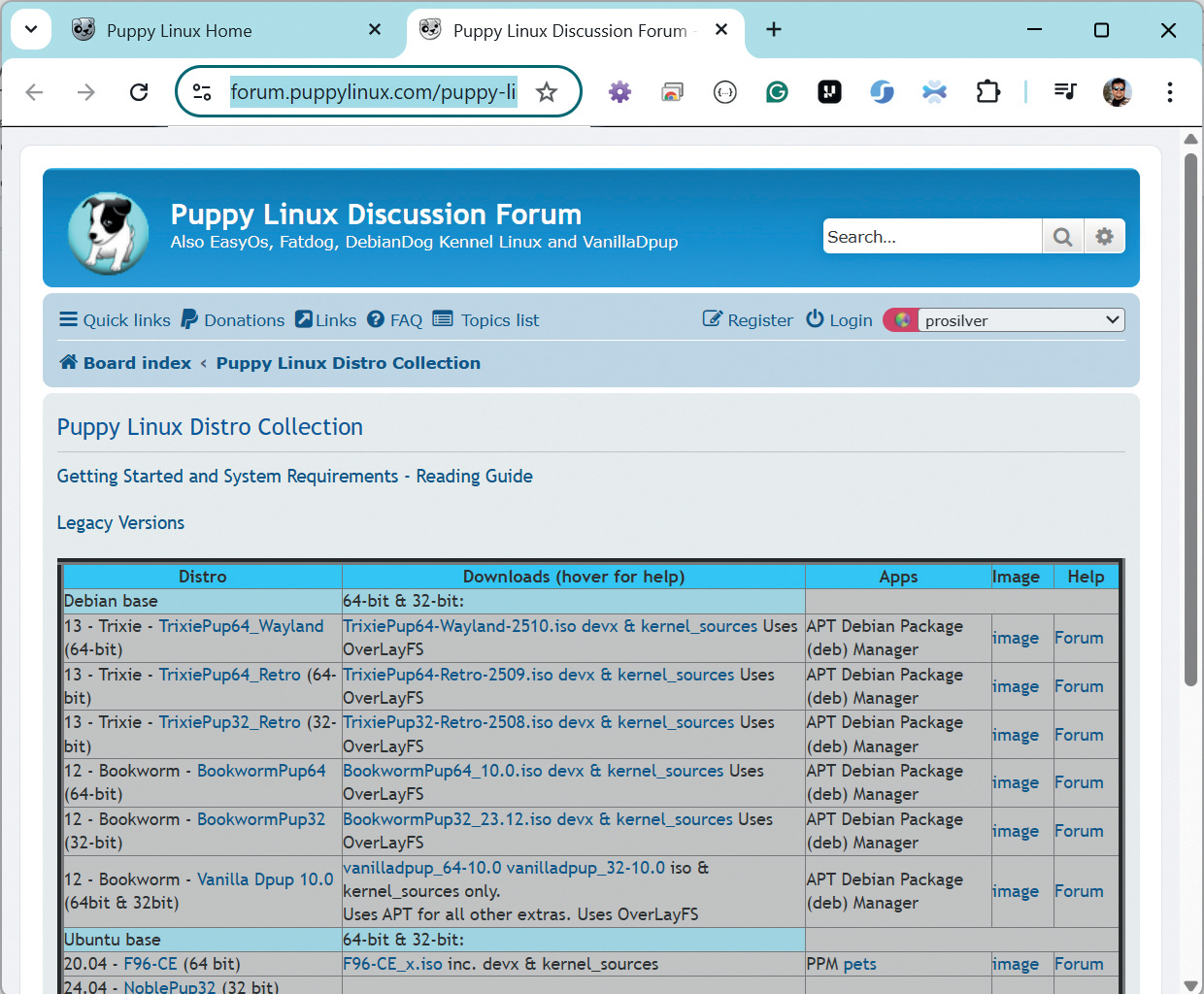Click the Login link
The width and height of the screenshot is (1204, 994).
(840, 320)
